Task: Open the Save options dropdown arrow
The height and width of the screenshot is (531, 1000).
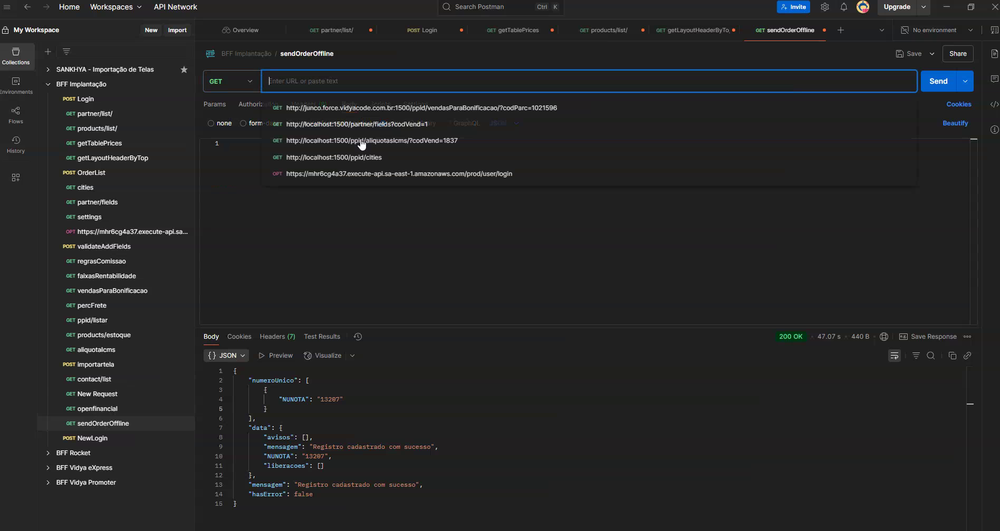Action: point(932,54)
